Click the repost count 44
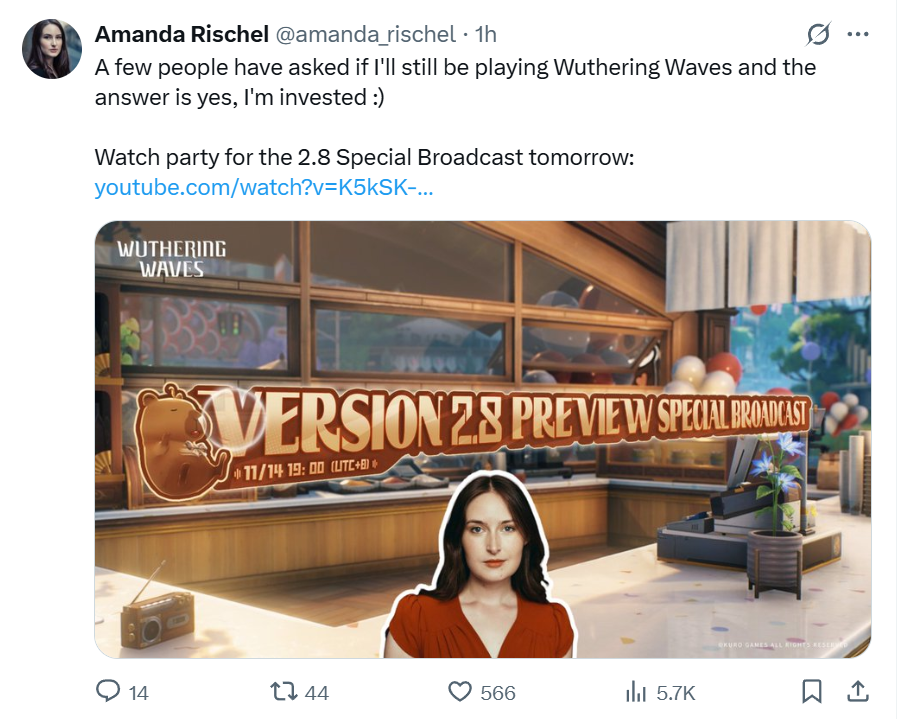 pos(316,692)
